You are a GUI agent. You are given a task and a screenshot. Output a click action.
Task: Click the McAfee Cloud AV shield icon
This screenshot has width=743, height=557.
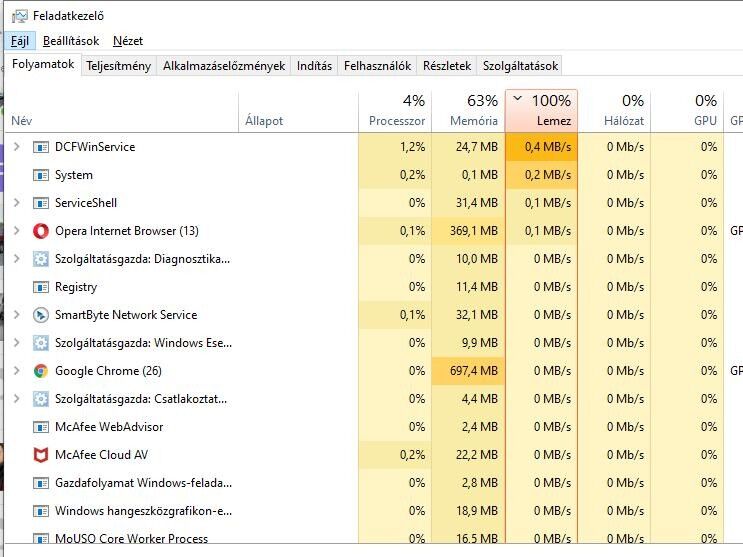pyautogui.click(x=41, y=455)
